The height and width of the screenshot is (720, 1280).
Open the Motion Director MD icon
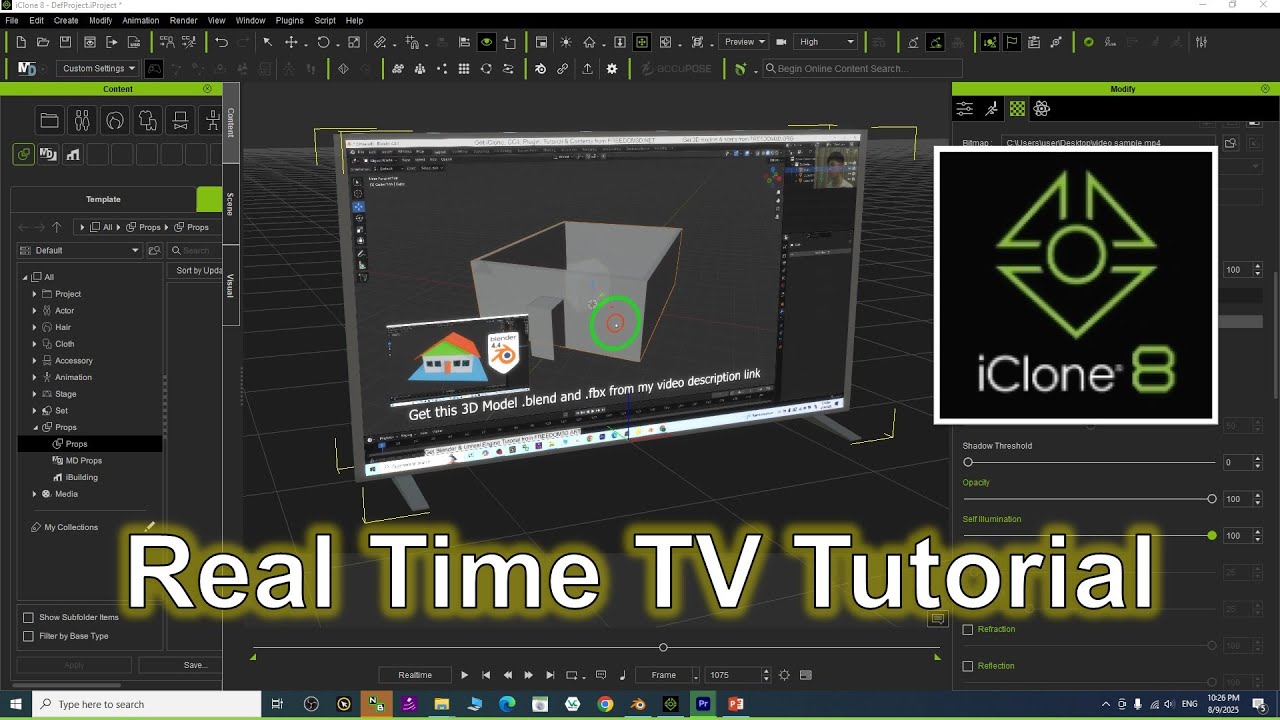(27, 69)
